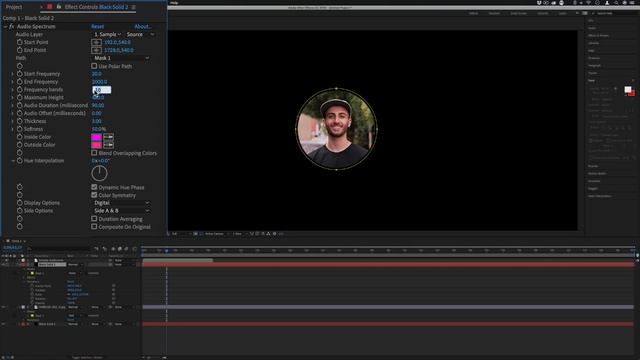Select Effect Controls Black Solid 2 tab

[x=96, y=7]
